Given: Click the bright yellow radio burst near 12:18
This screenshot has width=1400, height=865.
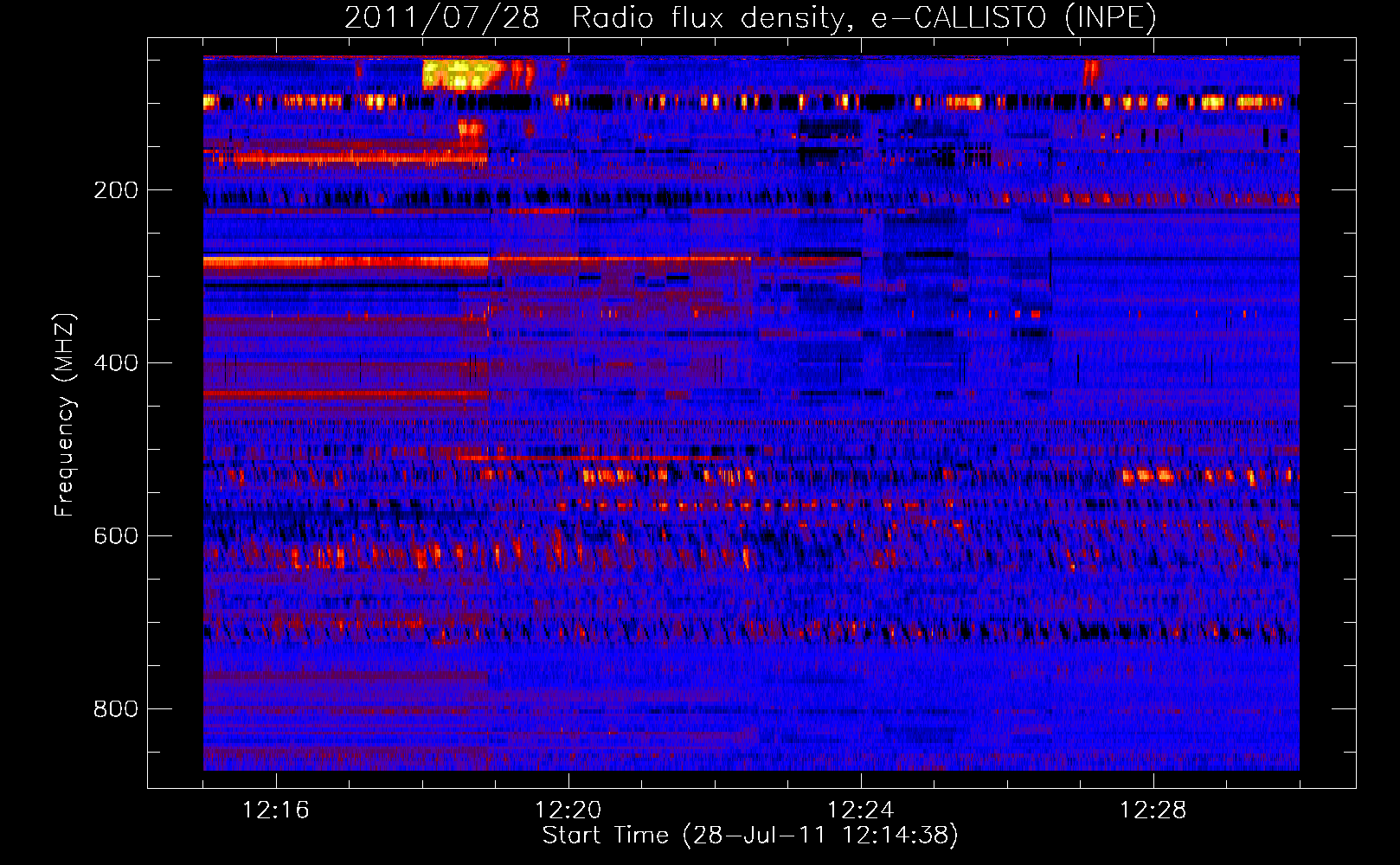Looking at the screenshot, I should [x=460, y=74].
